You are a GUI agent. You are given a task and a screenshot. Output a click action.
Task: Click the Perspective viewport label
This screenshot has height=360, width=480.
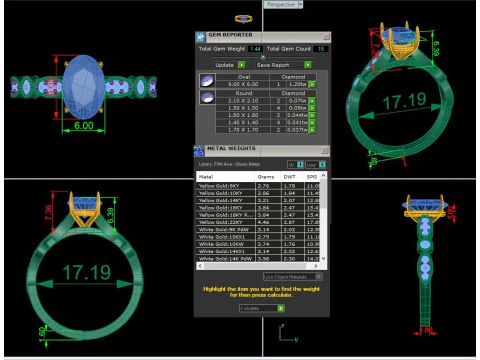[281, 4]
